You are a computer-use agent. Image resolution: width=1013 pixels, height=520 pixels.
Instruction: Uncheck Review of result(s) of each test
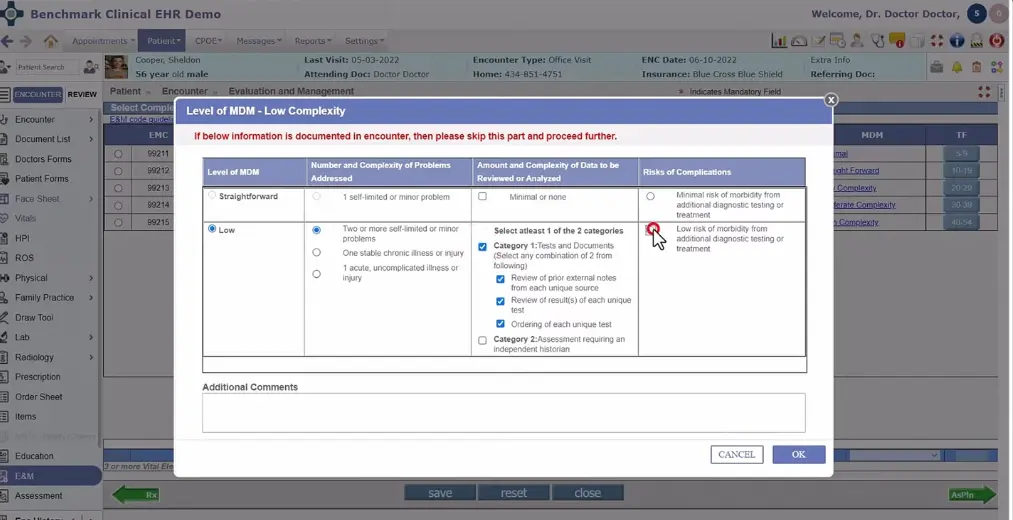501,301
